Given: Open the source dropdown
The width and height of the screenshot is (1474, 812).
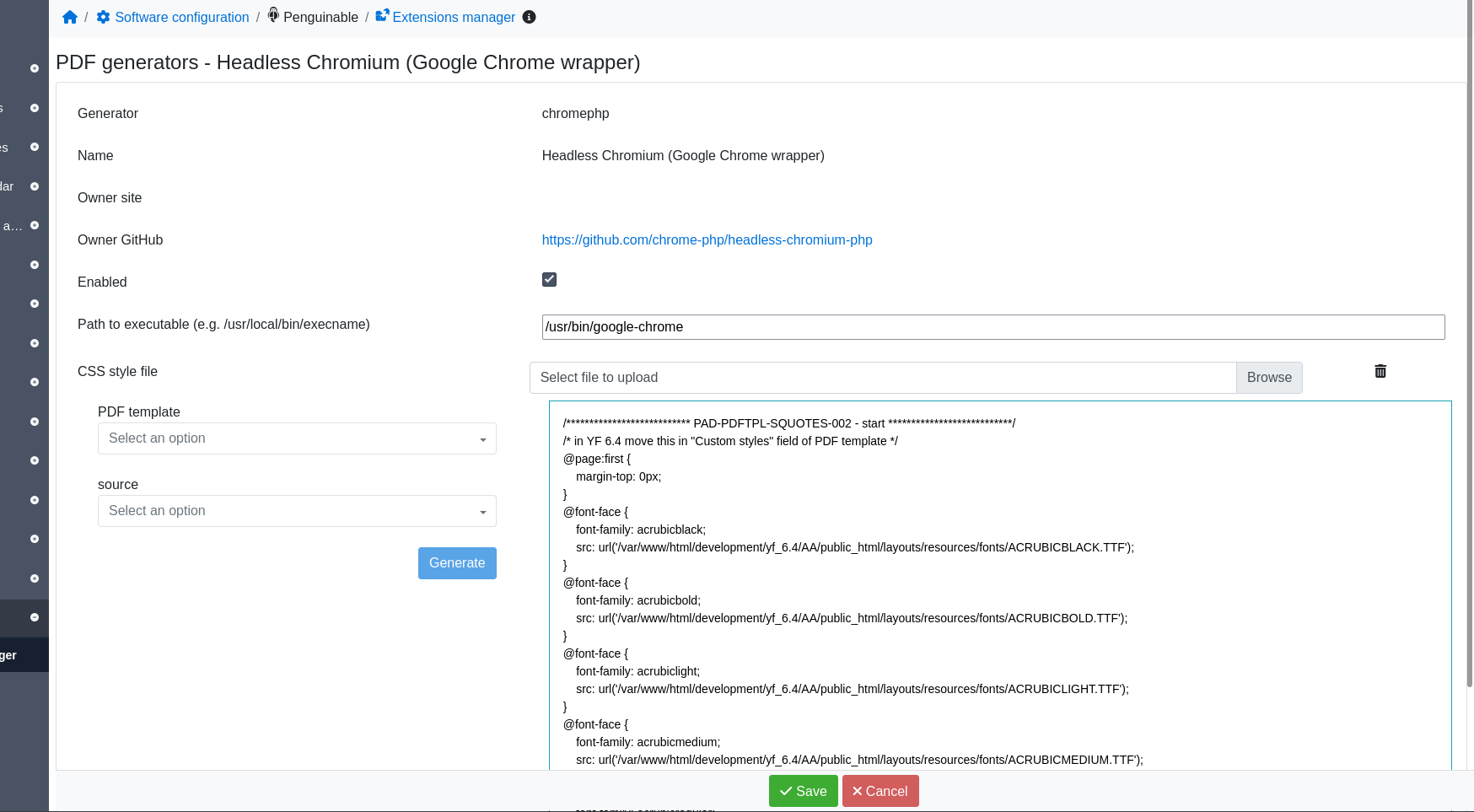Looking at the screenshot, I should click(x=297, y=511).
